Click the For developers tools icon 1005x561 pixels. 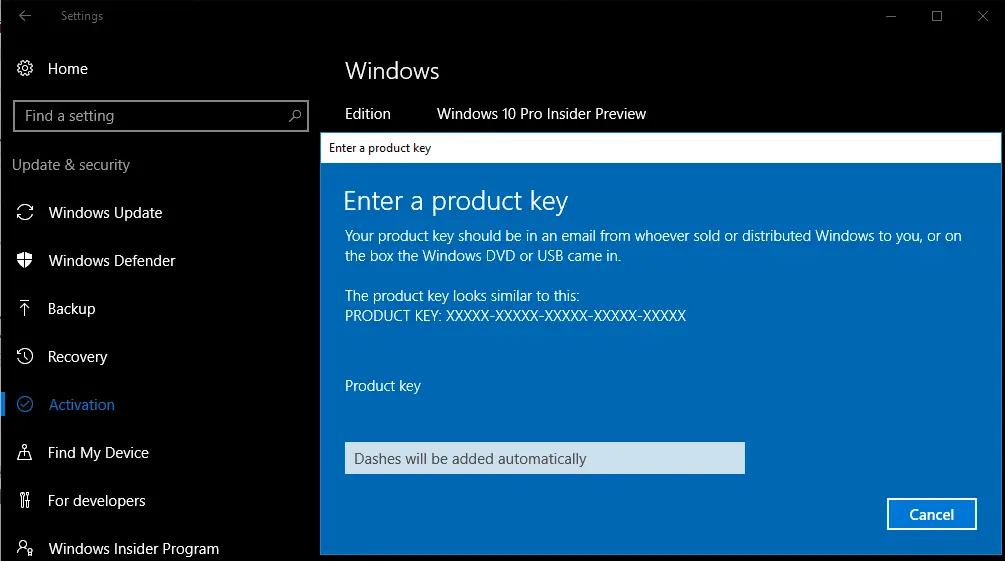click(24, 500)
